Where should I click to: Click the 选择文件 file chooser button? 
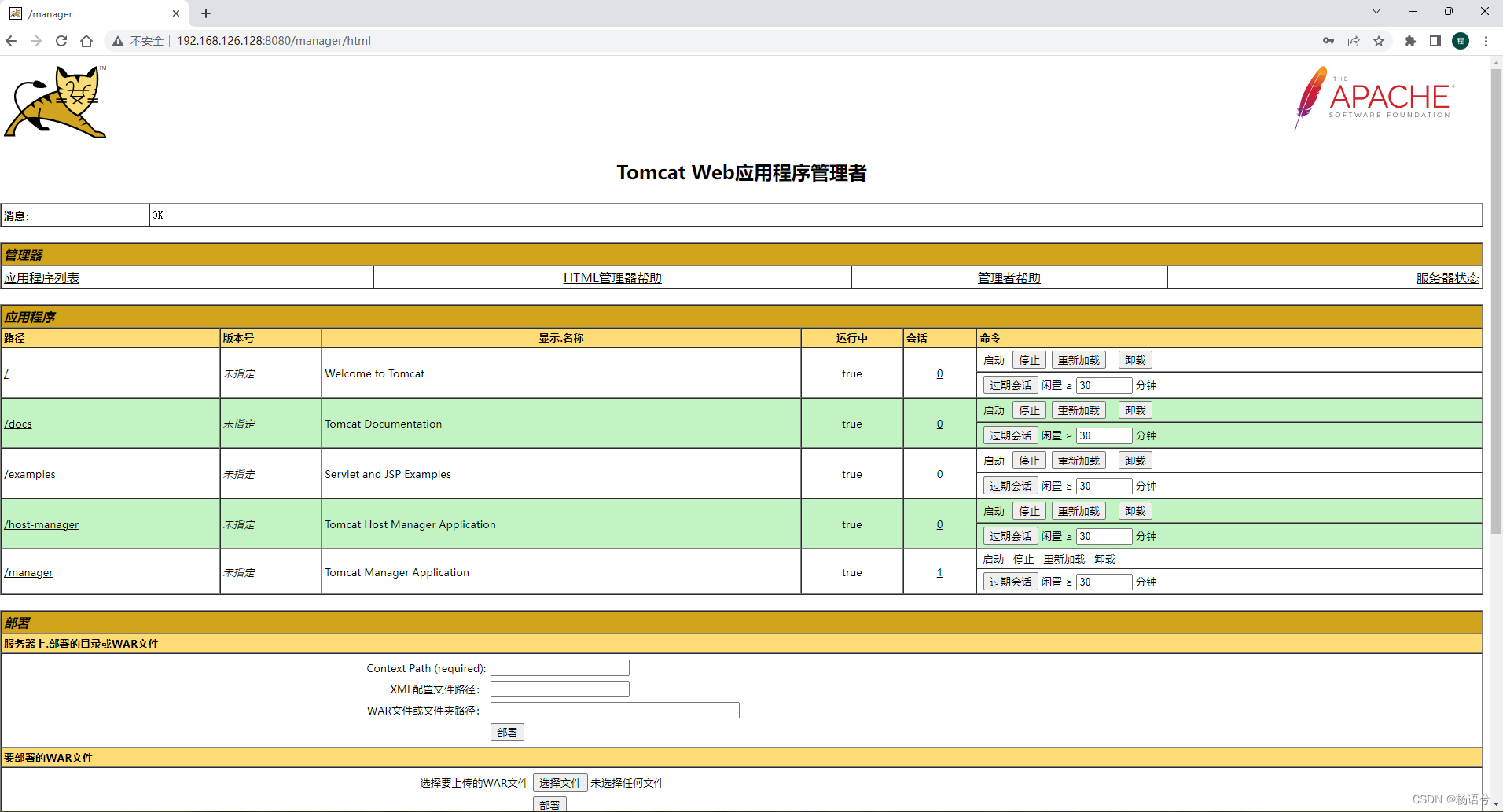point(560,783)
